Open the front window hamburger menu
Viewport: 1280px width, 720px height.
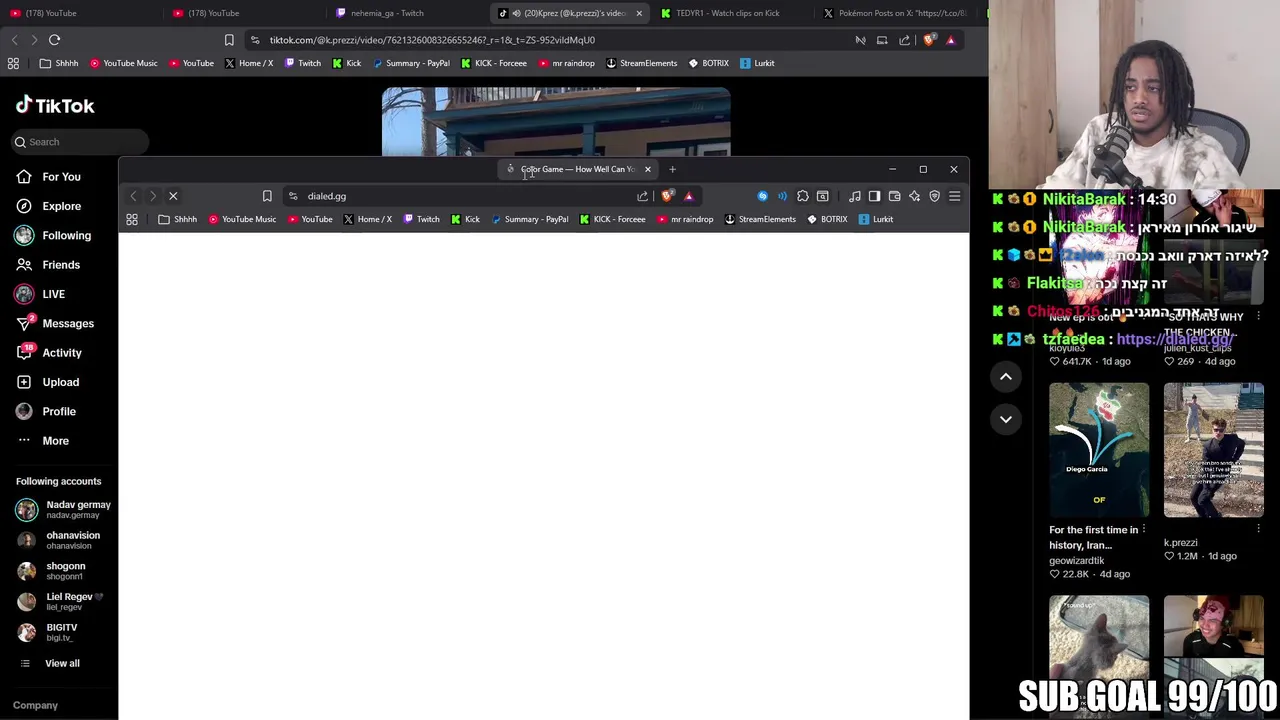pos(955,196)
